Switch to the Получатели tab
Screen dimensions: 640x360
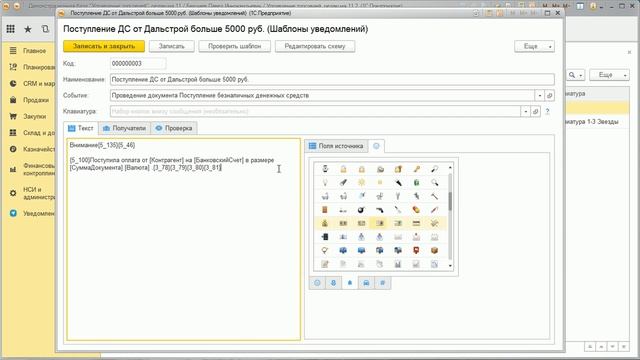click(124, 128)
